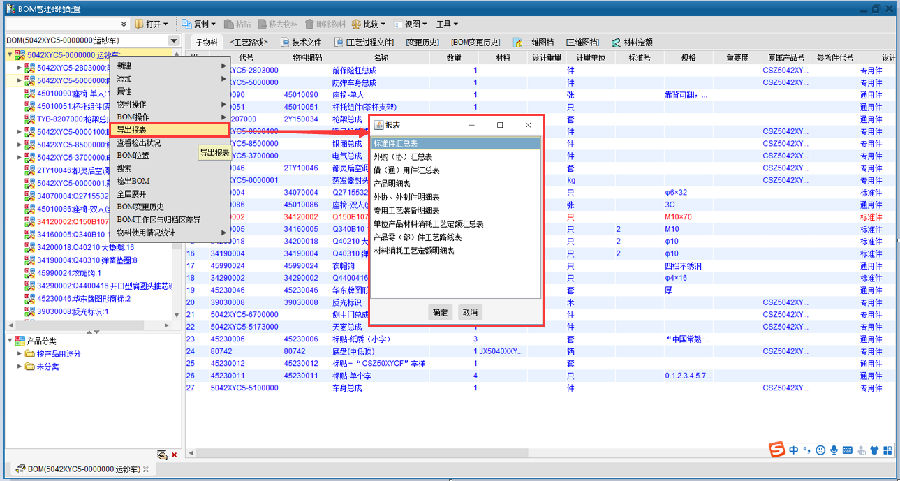This screenshot has height=481, width=900.
Task: Click φ6×32 specification cell
Action: [675, 192]
